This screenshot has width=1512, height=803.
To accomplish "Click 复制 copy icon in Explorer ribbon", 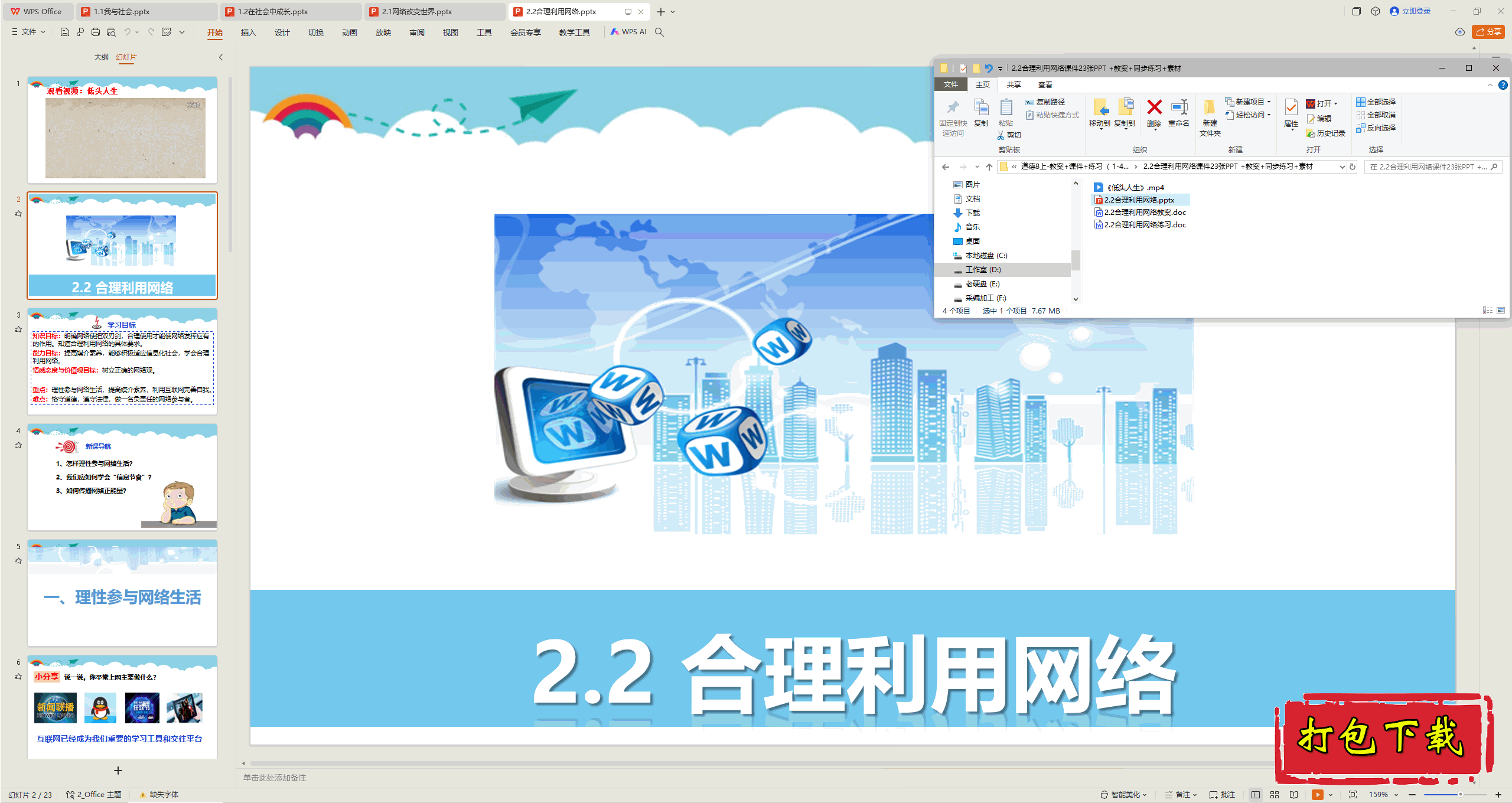I will pos(981,113).
